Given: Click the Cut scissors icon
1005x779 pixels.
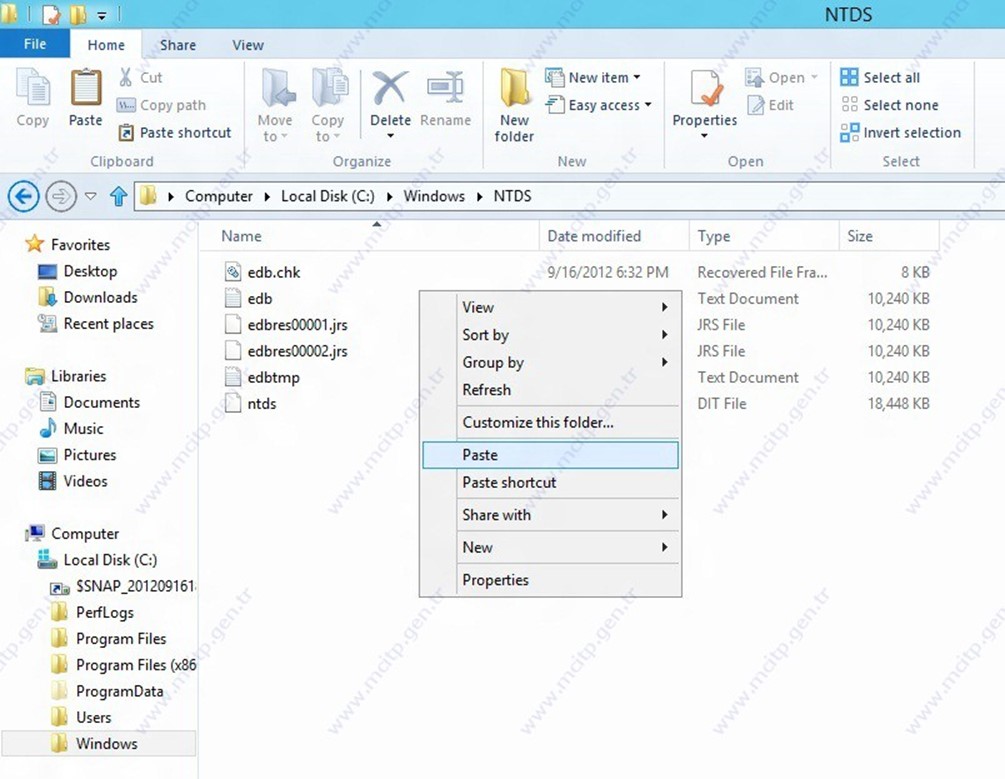Looking at the screenshot, I should 126,78.
